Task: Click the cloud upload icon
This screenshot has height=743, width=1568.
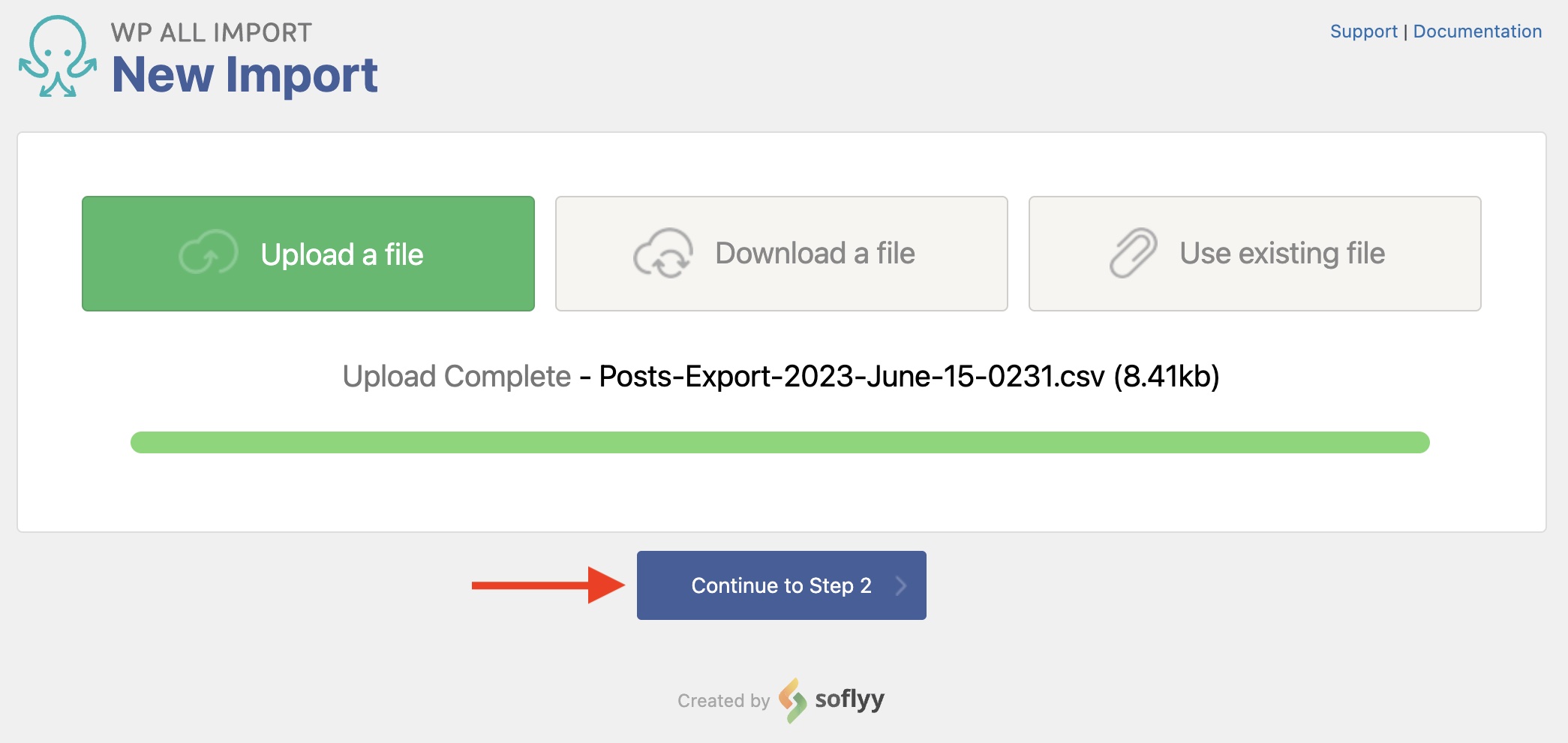Action: coord(208,253)
